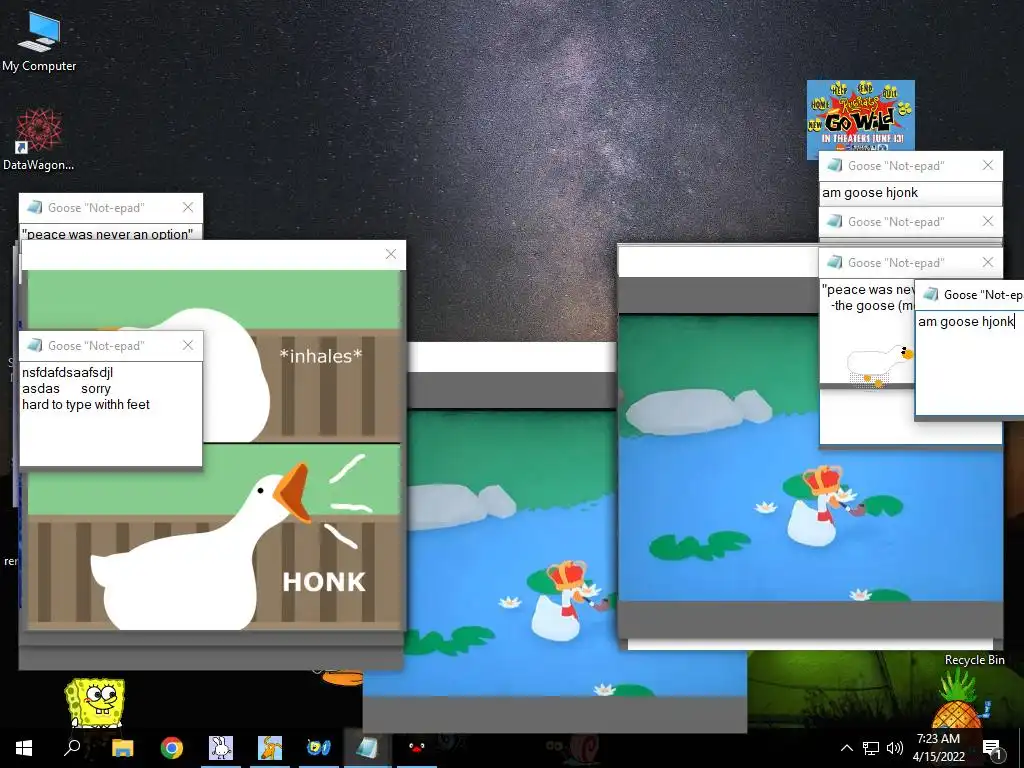Close the '-the goose' Not-epad window

click(988, 263)
